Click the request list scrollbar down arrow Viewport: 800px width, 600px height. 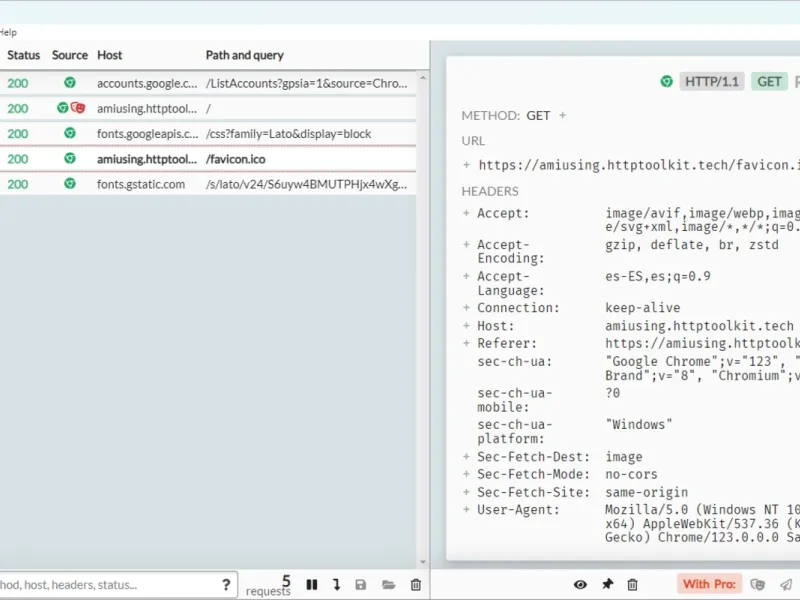(422, 562)
